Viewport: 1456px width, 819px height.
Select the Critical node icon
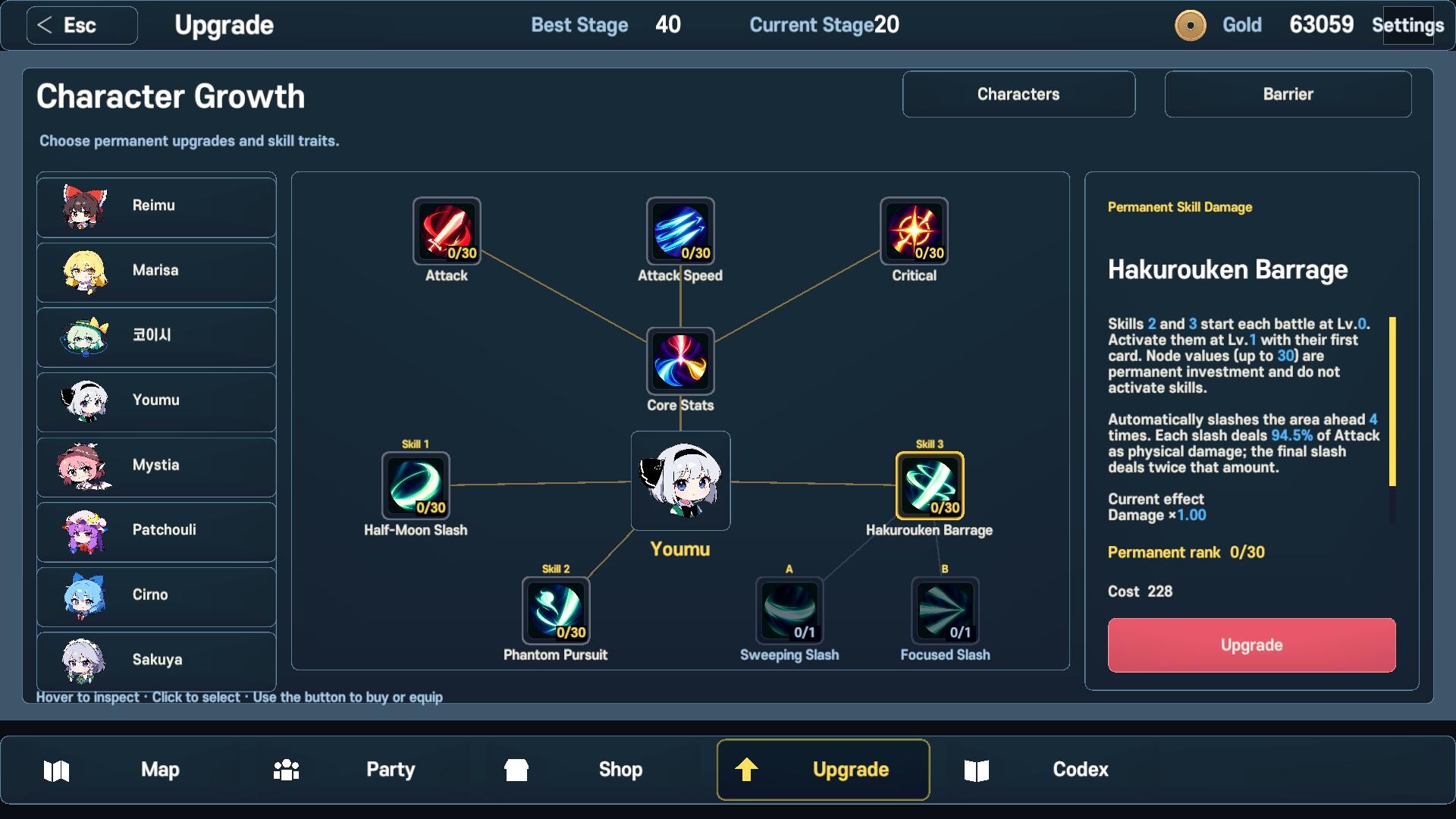[x=914, y=231]
